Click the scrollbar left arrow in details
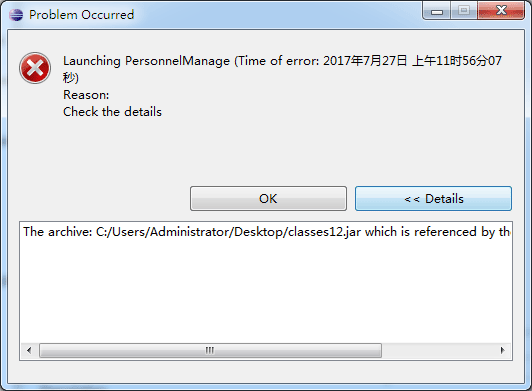 coord(29,350)
